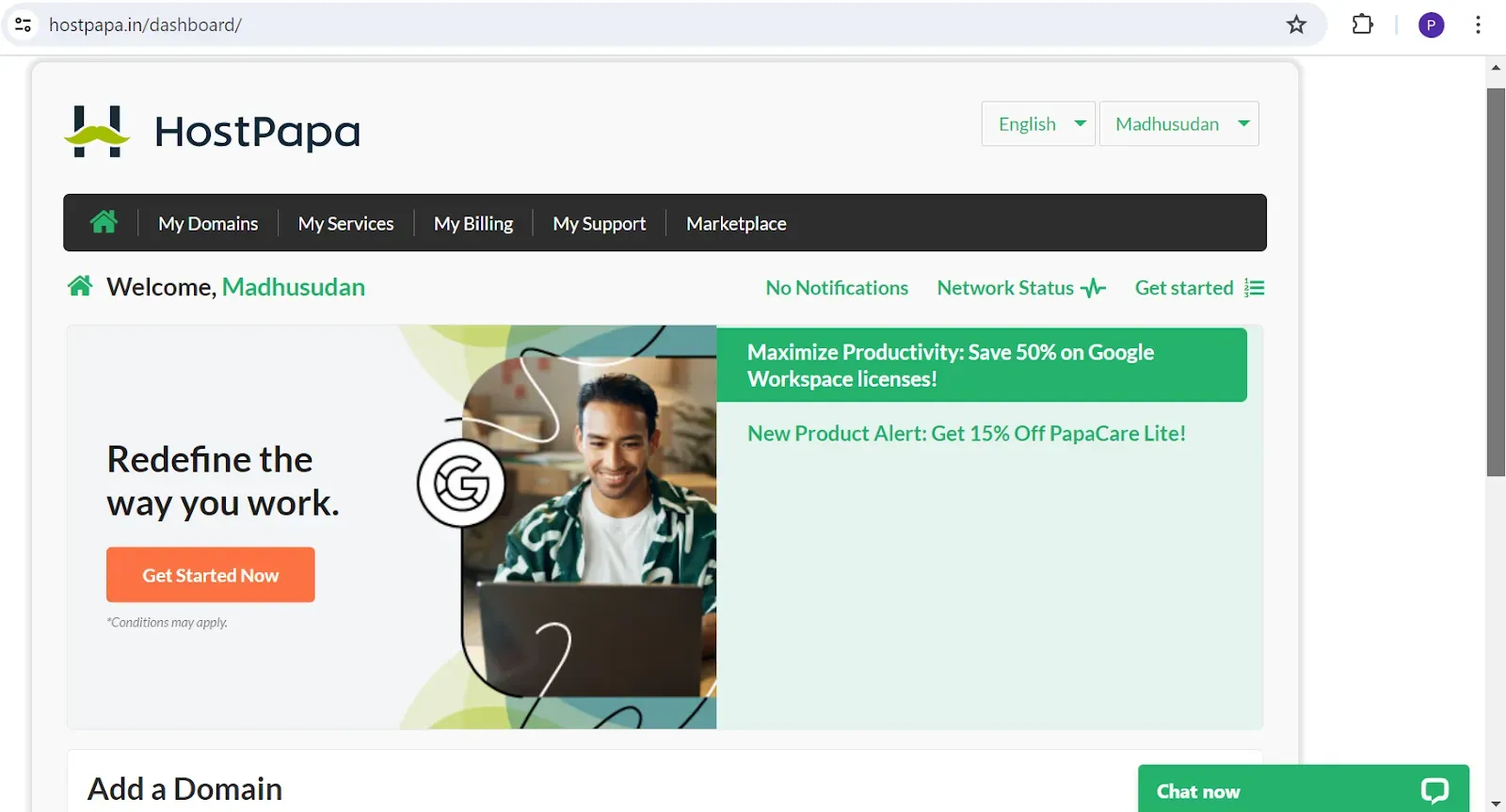Open the Chrome profile avatar

[x=1431, y=25]
